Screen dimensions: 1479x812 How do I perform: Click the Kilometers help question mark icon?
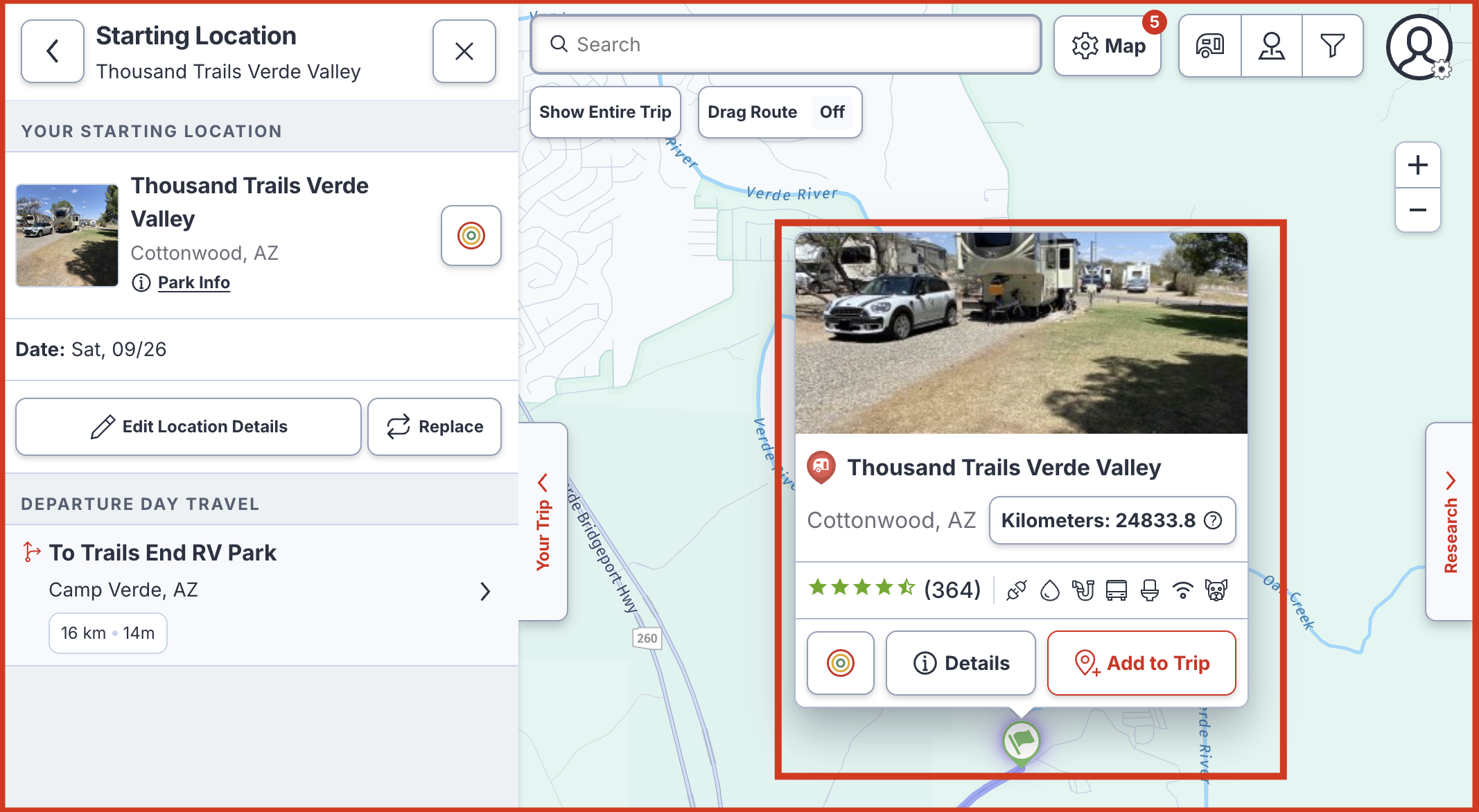pyautogui.click(x=1213, y=520)
